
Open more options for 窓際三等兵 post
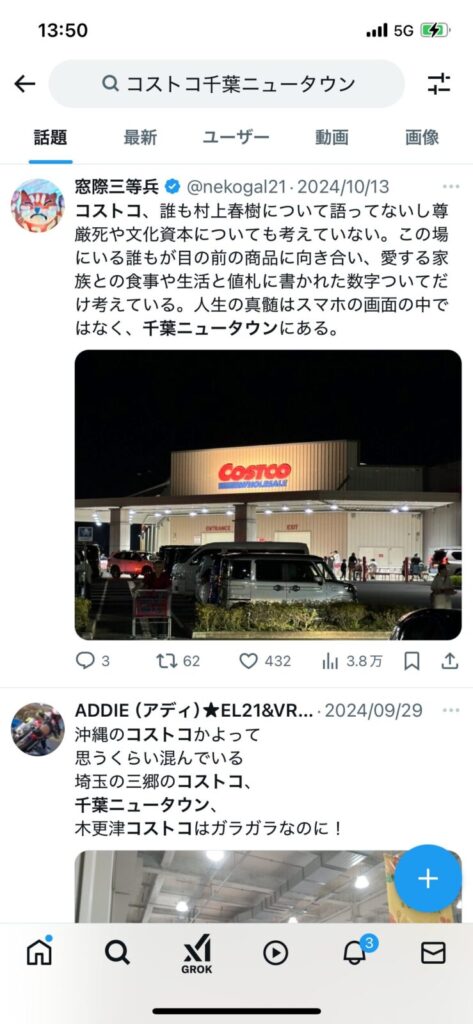[451, 187]
